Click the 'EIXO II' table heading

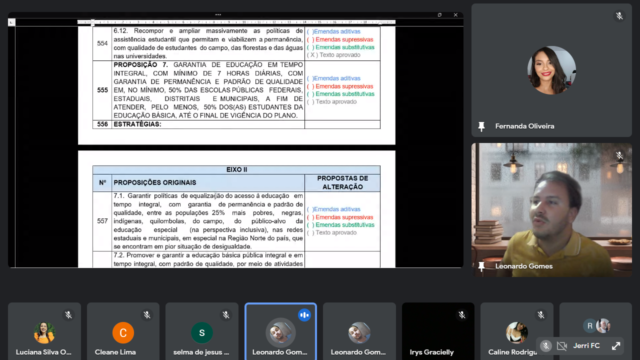point(237,170)
